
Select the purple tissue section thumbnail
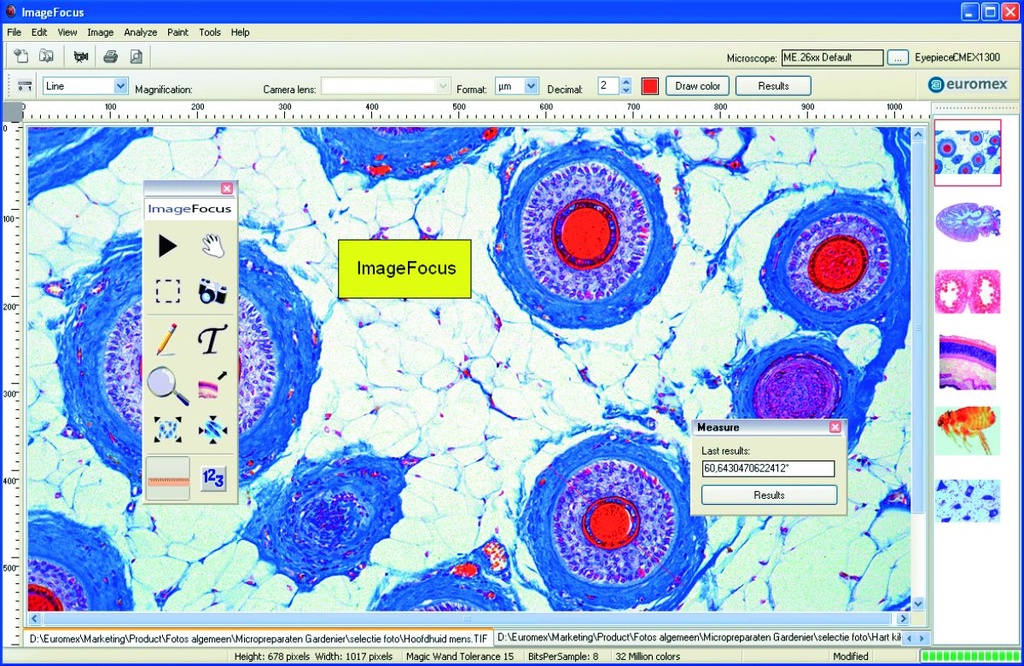(967, 221)
